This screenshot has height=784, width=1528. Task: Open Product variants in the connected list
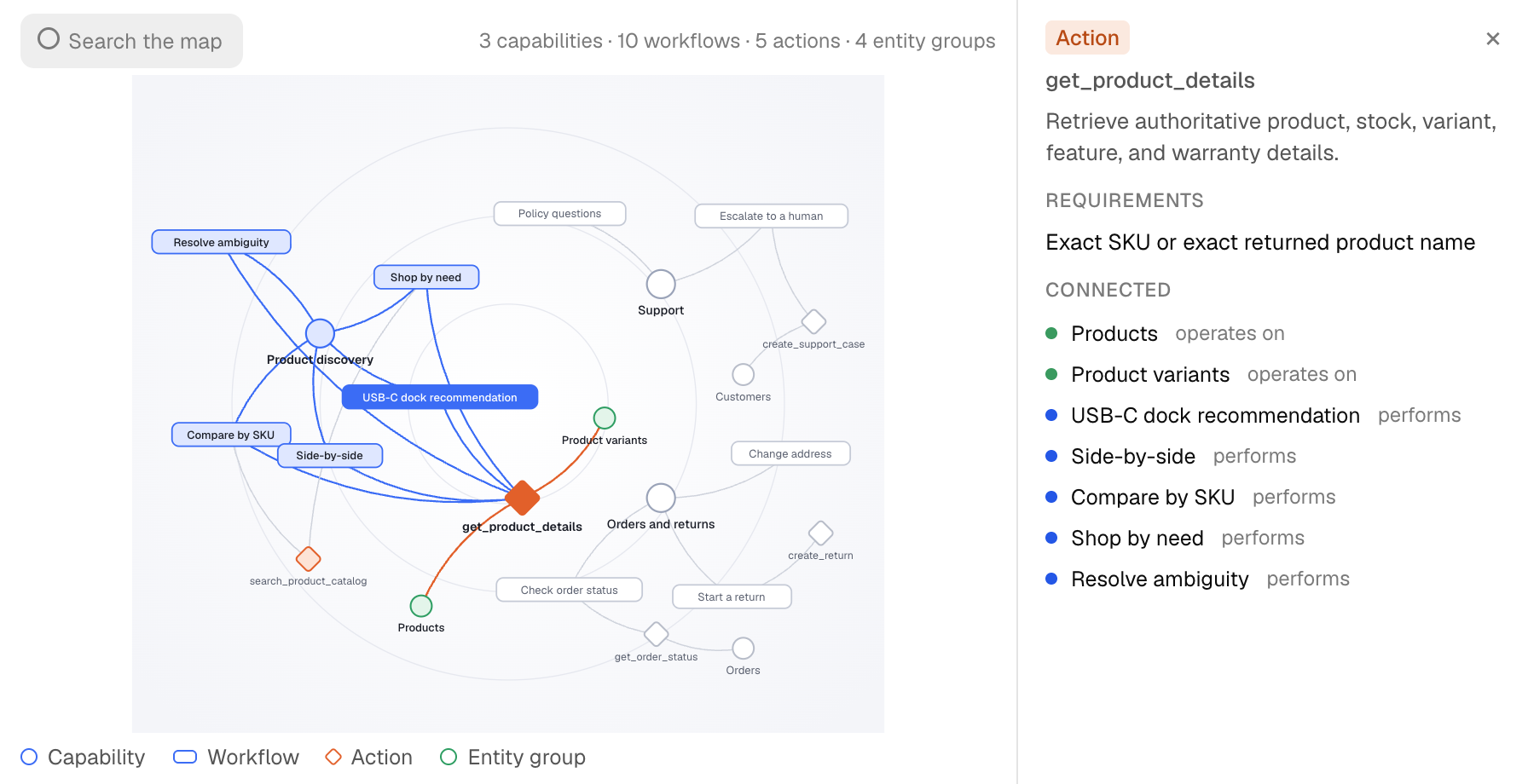(x=1201, y=374)
